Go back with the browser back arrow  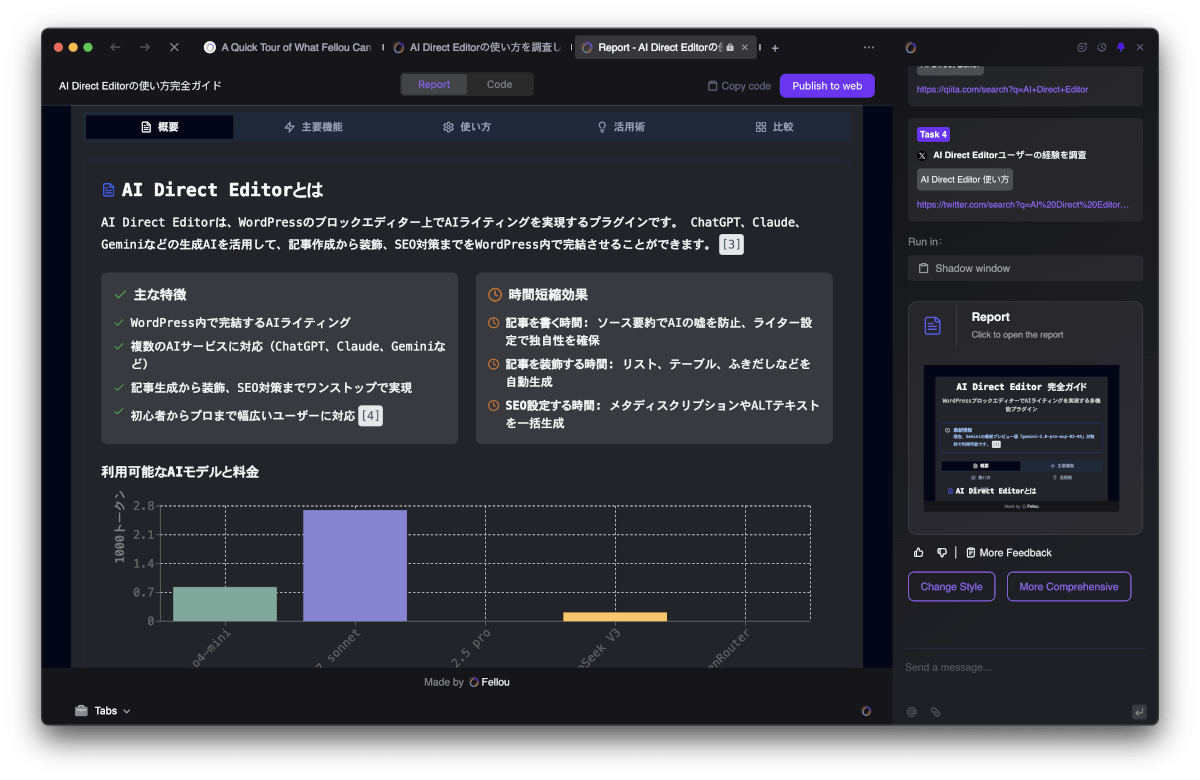(x=115, y=47)
